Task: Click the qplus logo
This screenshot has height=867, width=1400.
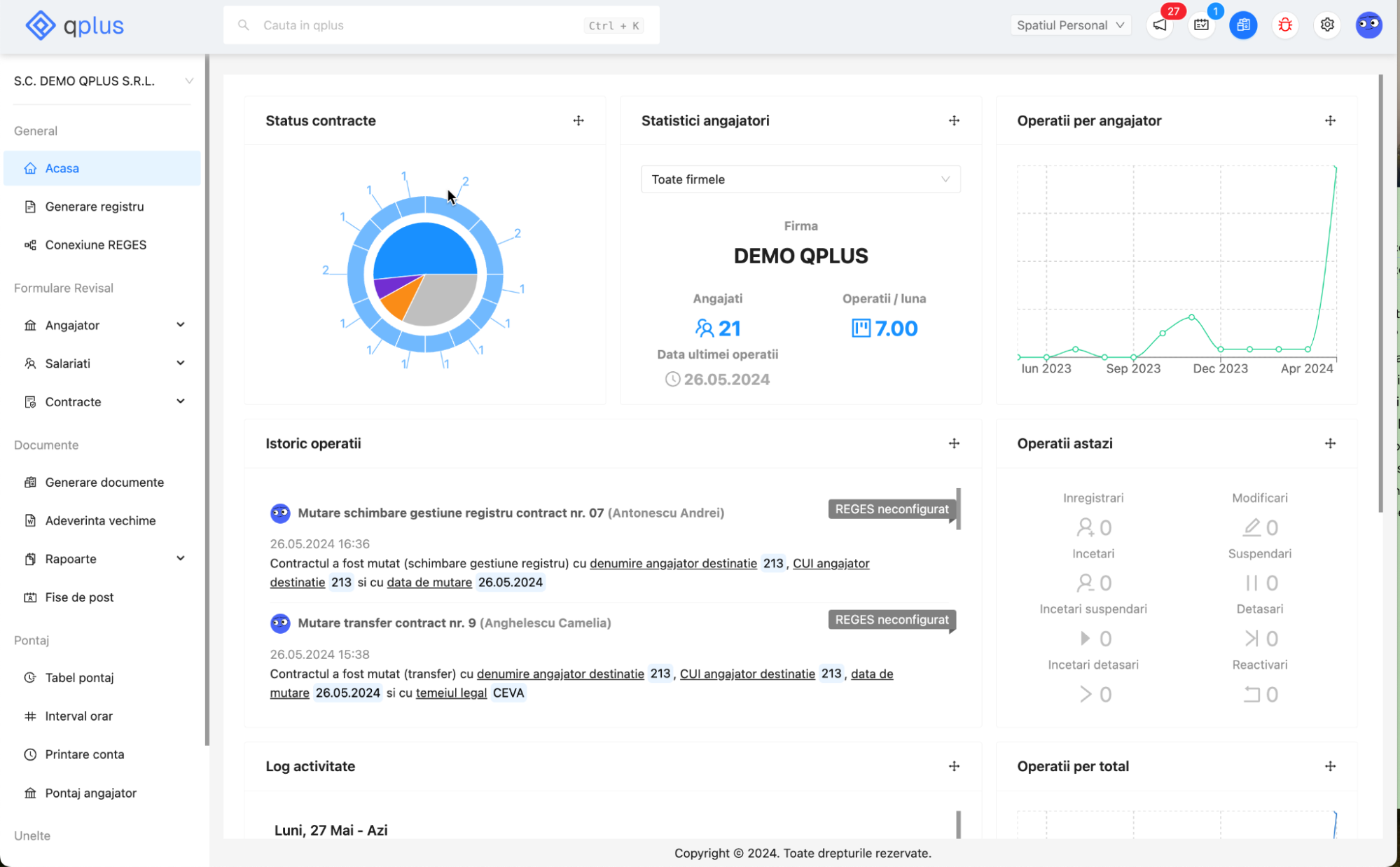Action: tap(74, 25)
